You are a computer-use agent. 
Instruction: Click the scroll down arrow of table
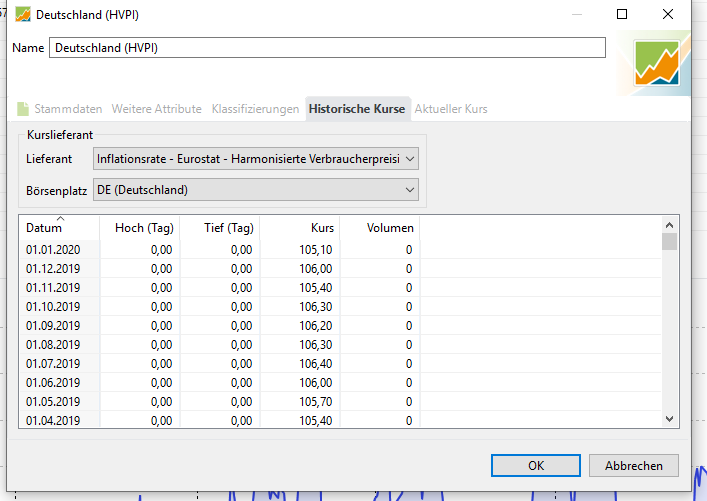[x=669, y=419]
